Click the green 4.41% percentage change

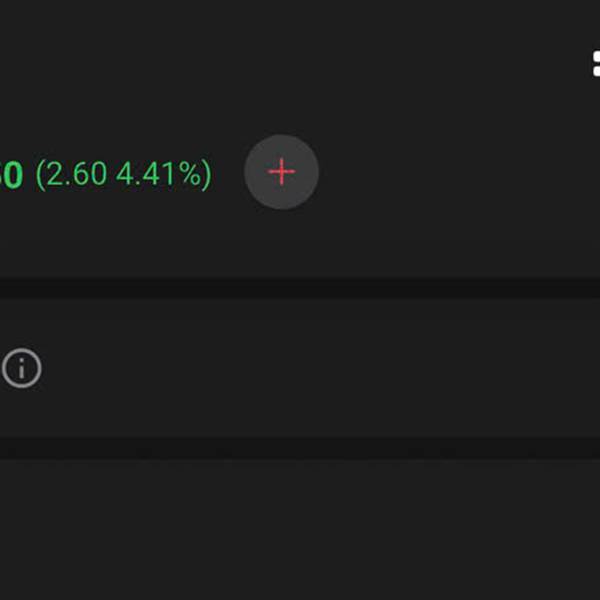pyautogui.click(x=158, y=174)
